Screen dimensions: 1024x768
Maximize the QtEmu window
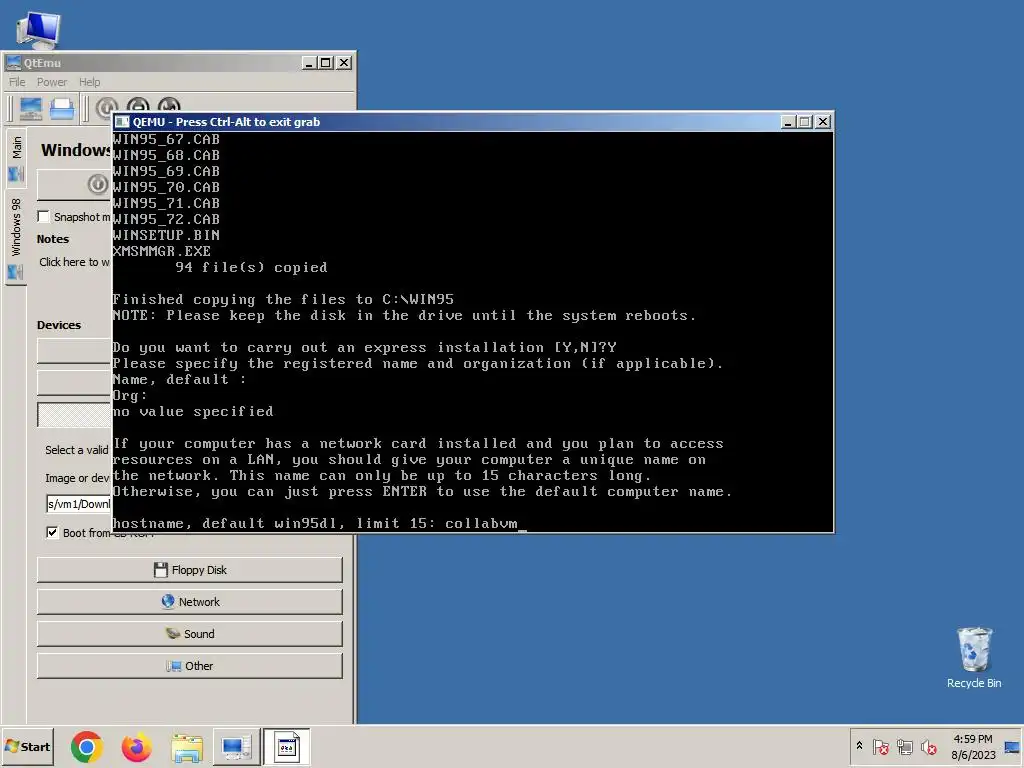tap(326, 63)
